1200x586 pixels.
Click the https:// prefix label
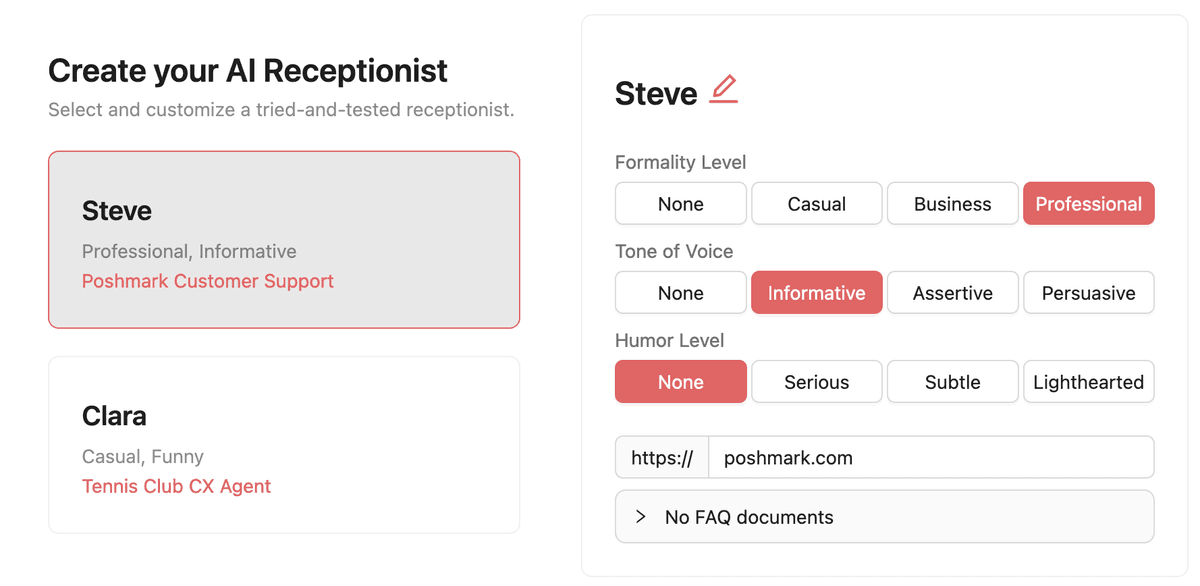tap(661, 457)
